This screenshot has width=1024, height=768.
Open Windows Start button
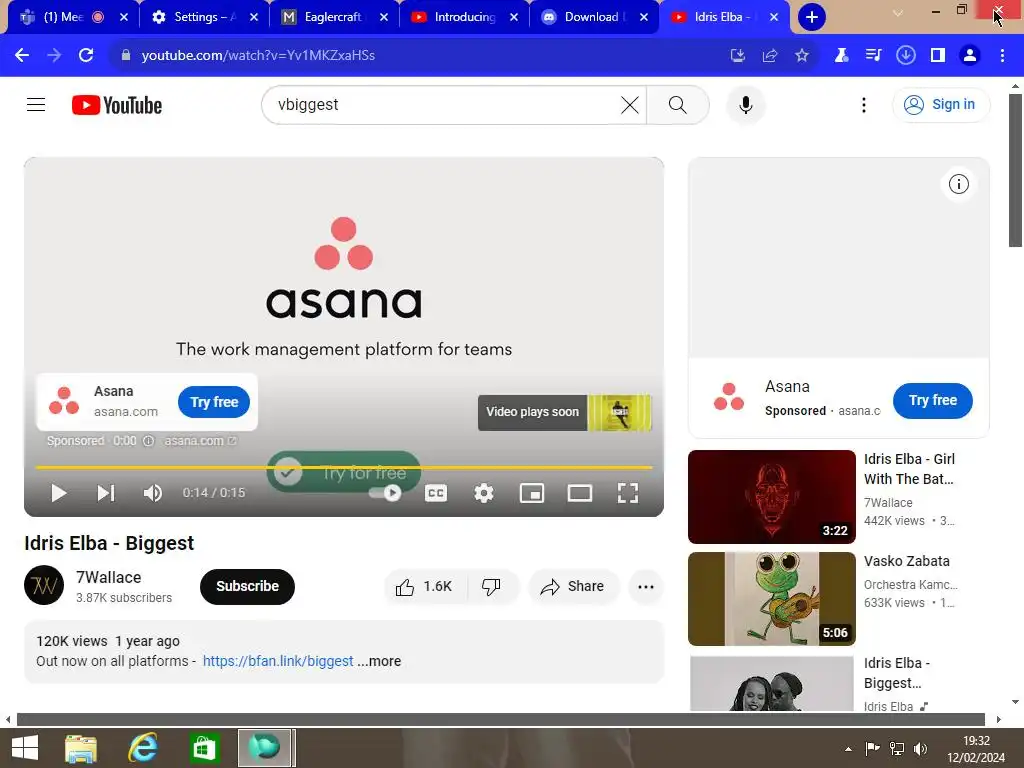(25, 748)
